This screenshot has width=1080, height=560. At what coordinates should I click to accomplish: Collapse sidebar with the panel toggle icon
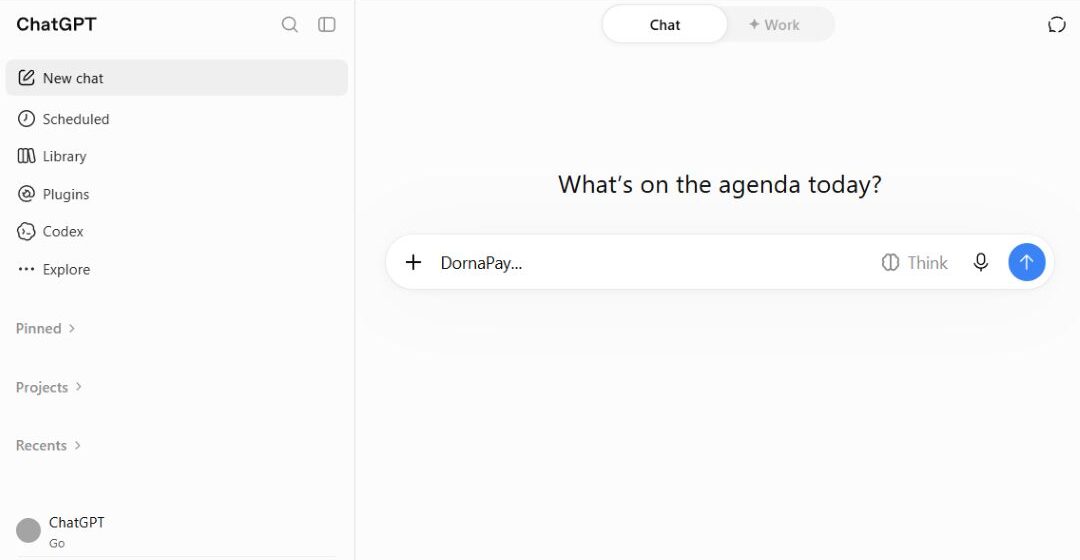click(x=326, y=25)
